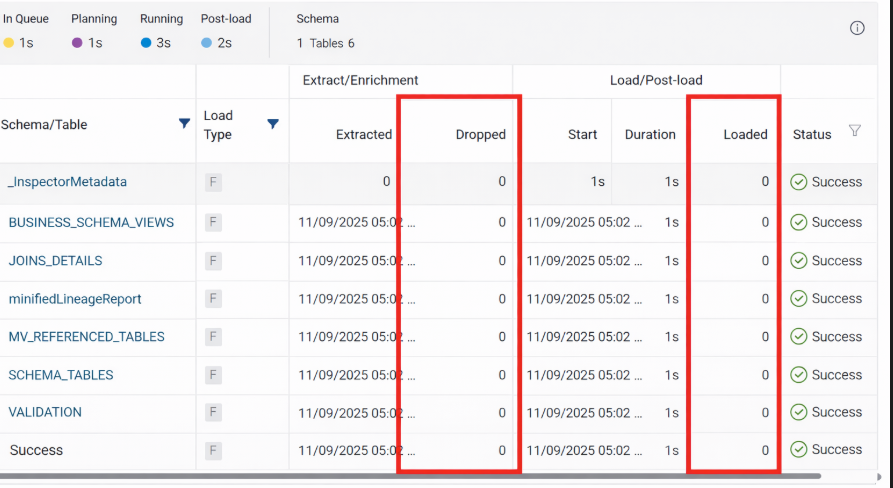Image resolution: width=893 pixels, height=488 pixels.
Task: Click the yellow In Queue status dot
Action: click(x=9, y=43)
